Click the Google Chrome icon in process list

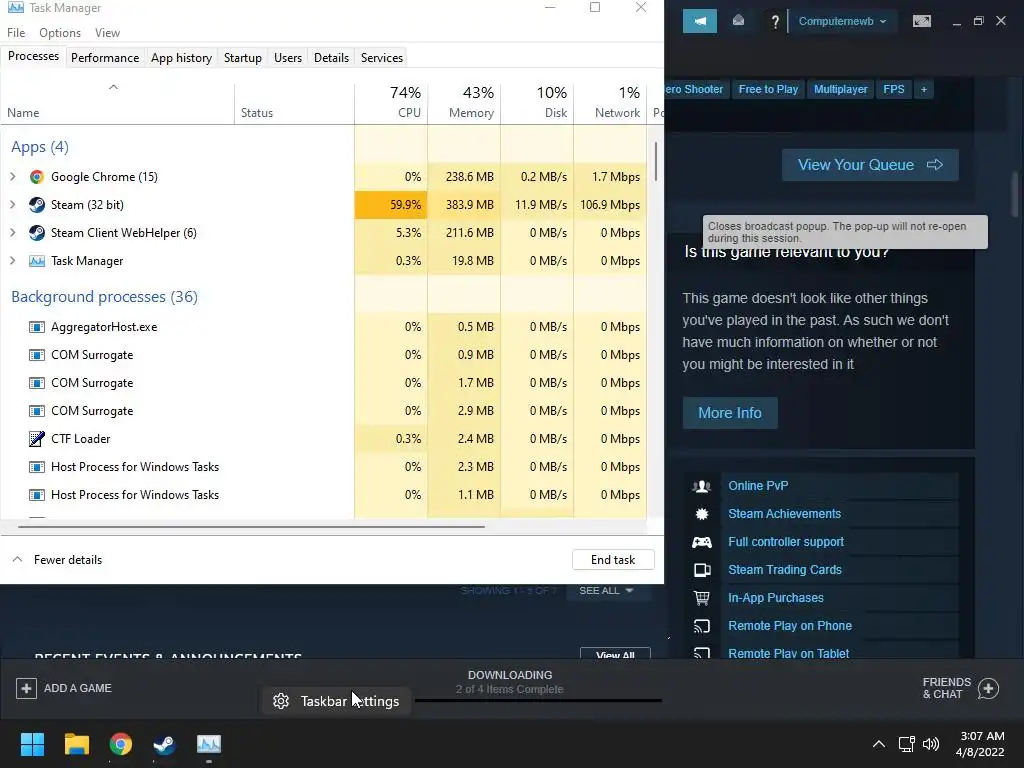click(37, 177)
